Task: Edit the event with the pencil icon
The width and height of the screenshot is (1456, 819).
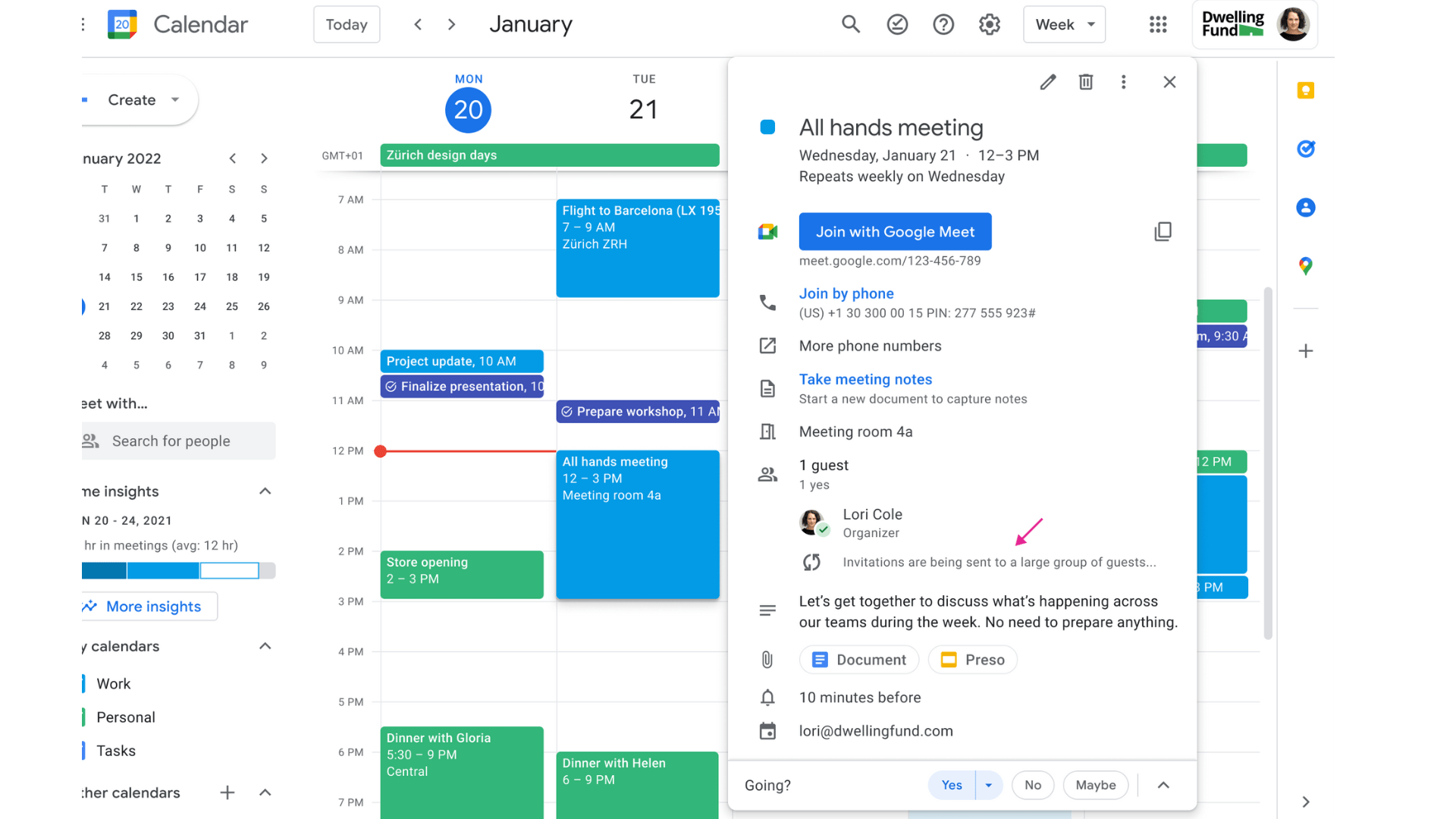Action: 1047,81
